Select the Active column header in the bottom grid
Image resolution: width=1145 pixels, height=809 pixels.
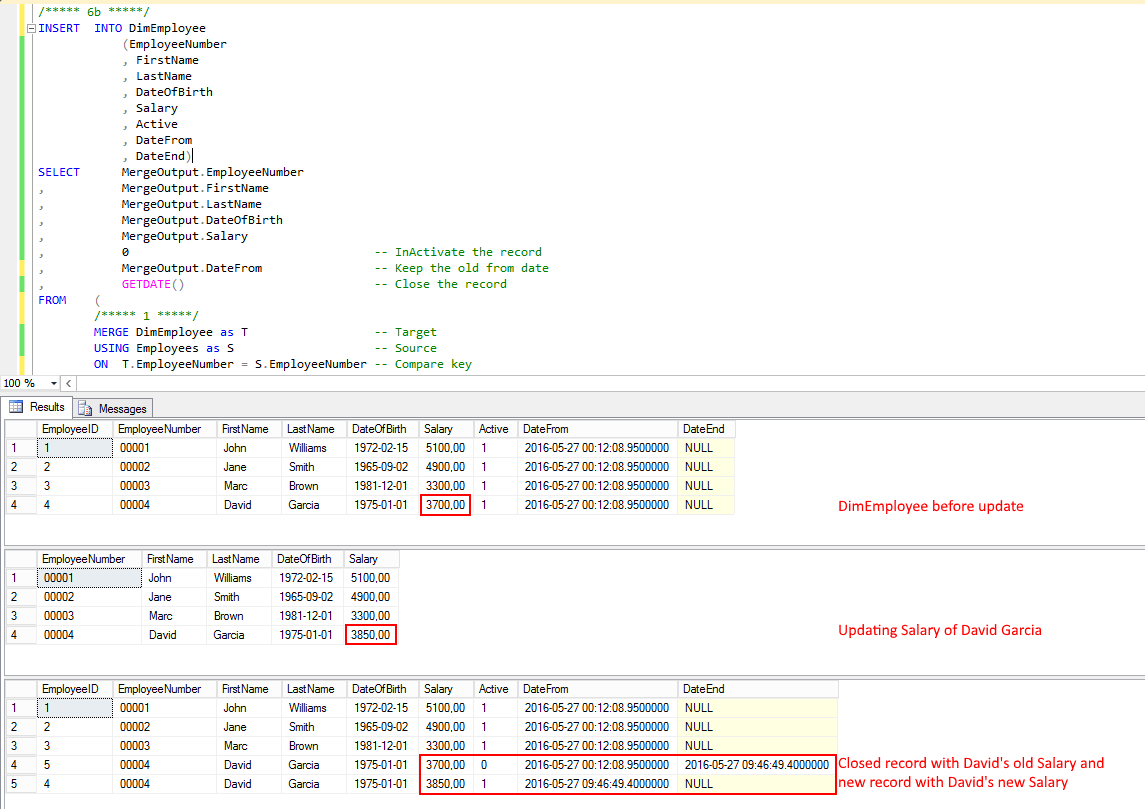(494, 688)
